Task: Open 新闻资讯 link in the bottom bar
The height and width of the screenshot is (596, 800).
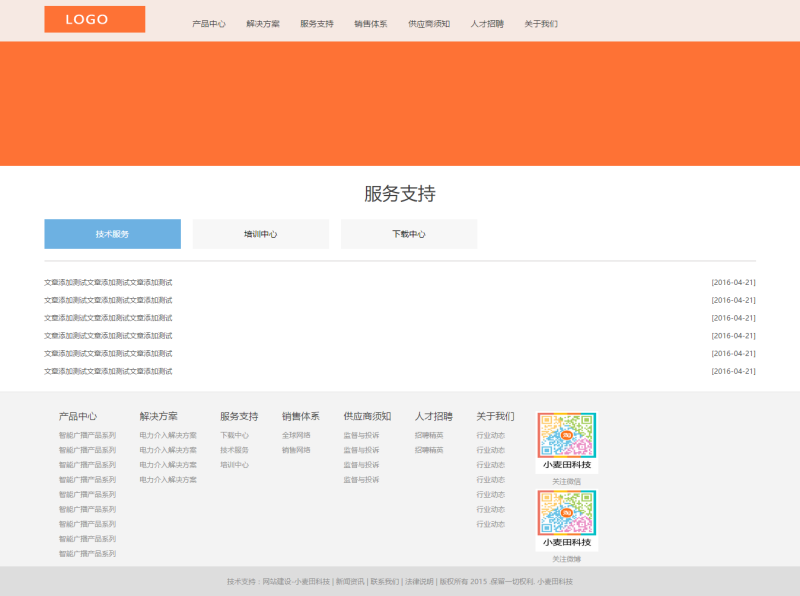Action: [350, 582]
